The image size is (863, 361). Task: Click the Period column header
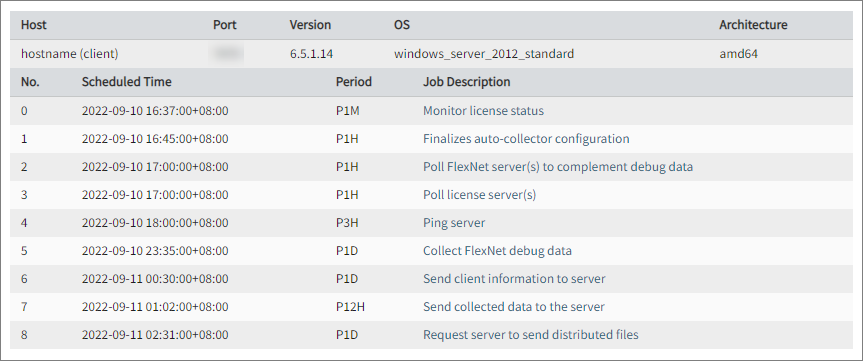(x=354, y=82)
